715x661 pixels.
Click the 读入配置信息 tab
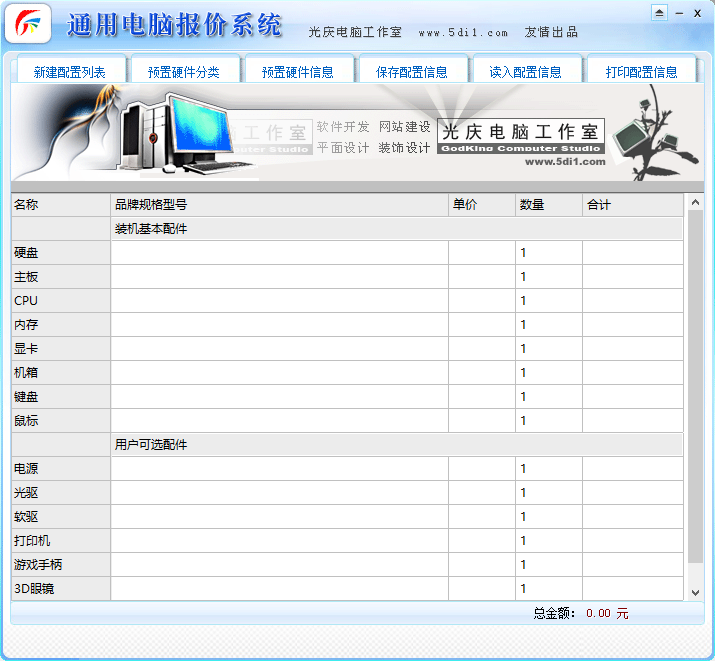pyautogui.click(x=525, y=72)
